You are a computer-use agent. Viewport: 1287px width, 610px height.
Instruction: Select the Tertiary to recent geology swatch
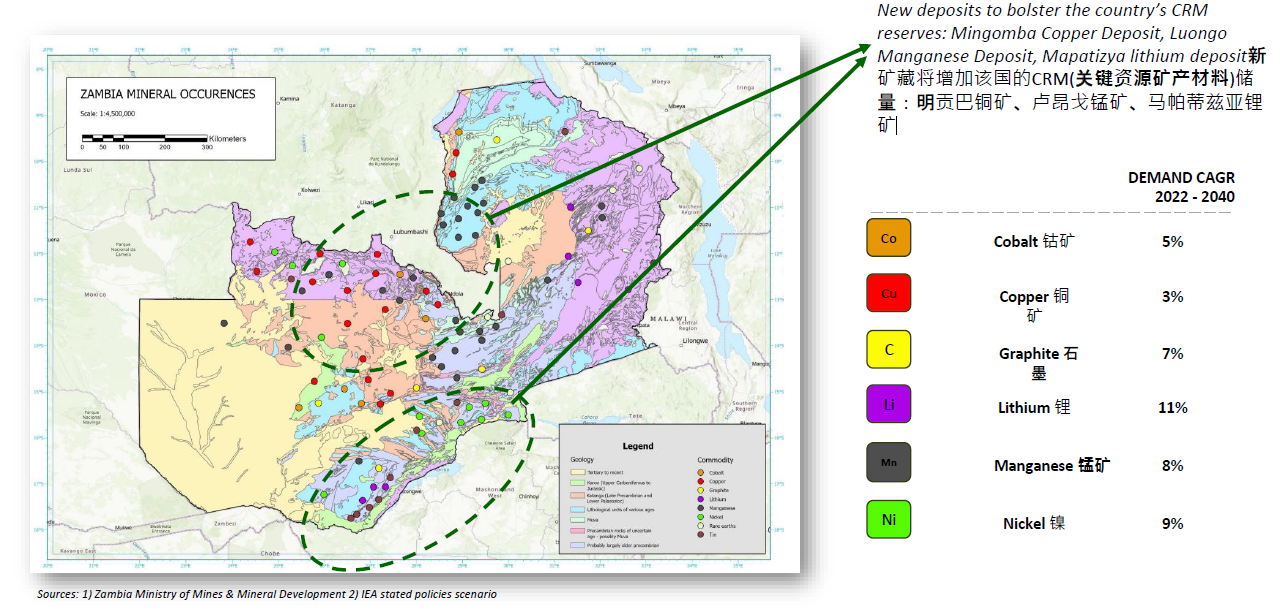click(578, 472)
